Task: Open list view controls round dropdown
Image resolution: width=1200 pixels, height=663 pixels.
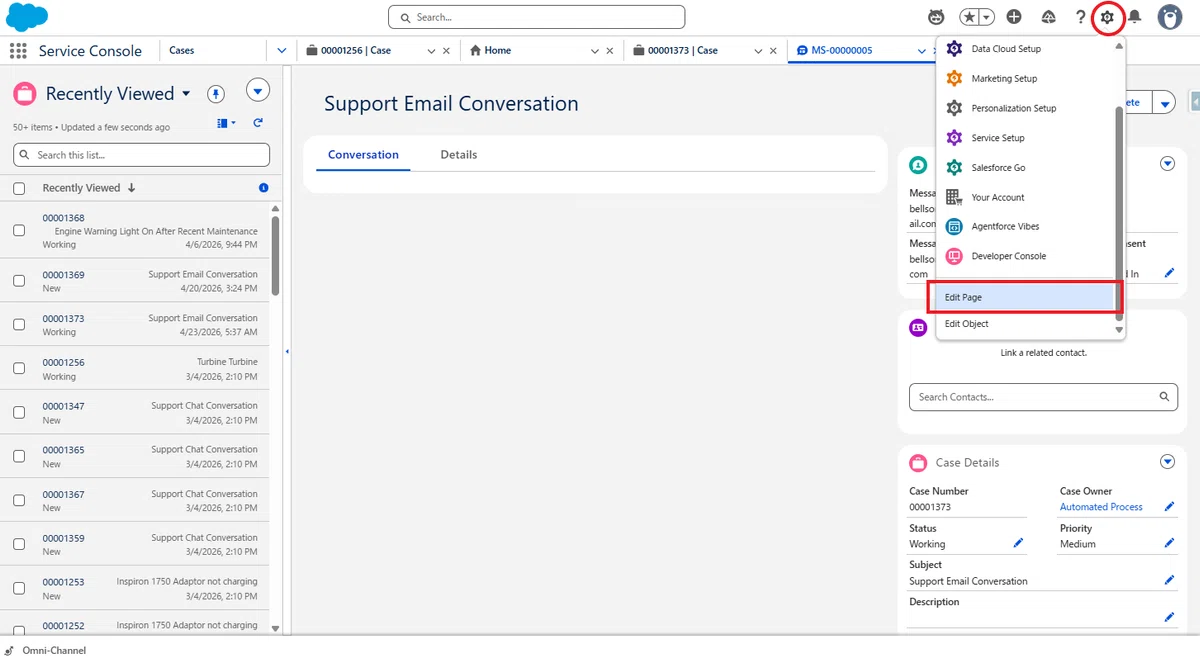Action: click(258, 91)
